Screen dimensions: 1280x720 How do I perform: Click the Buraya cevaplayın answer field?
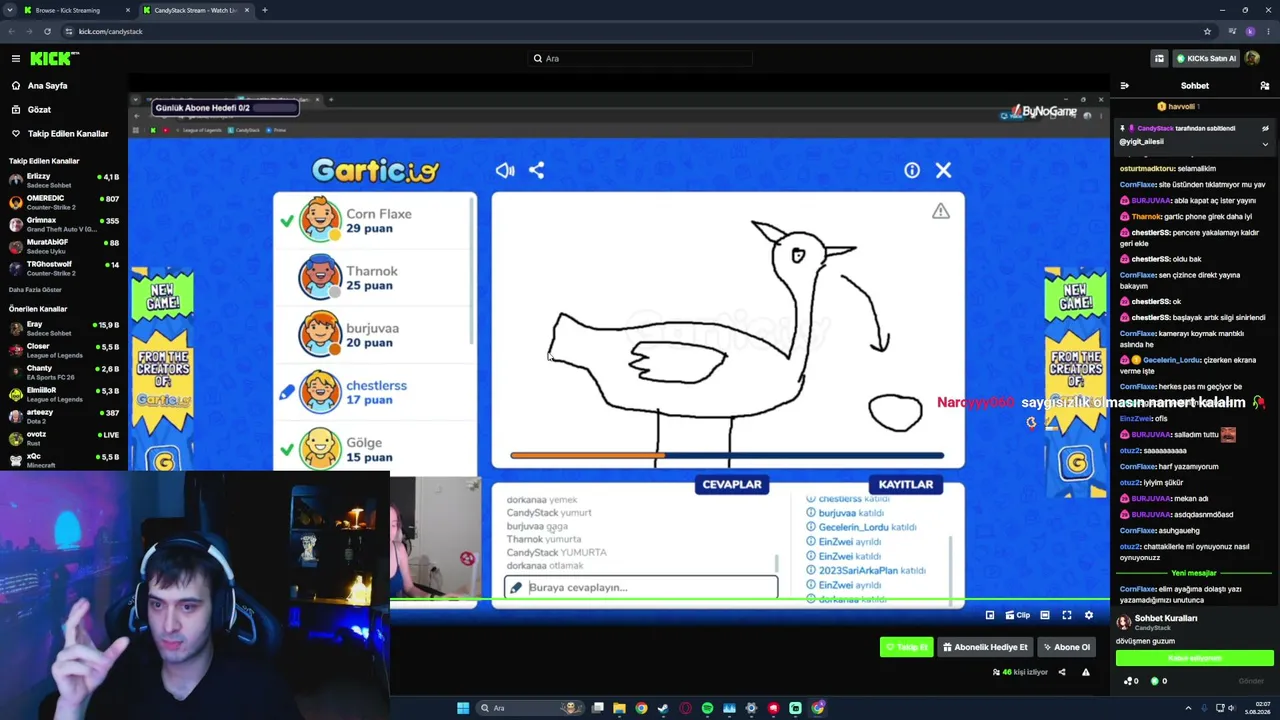pos(641,588)
